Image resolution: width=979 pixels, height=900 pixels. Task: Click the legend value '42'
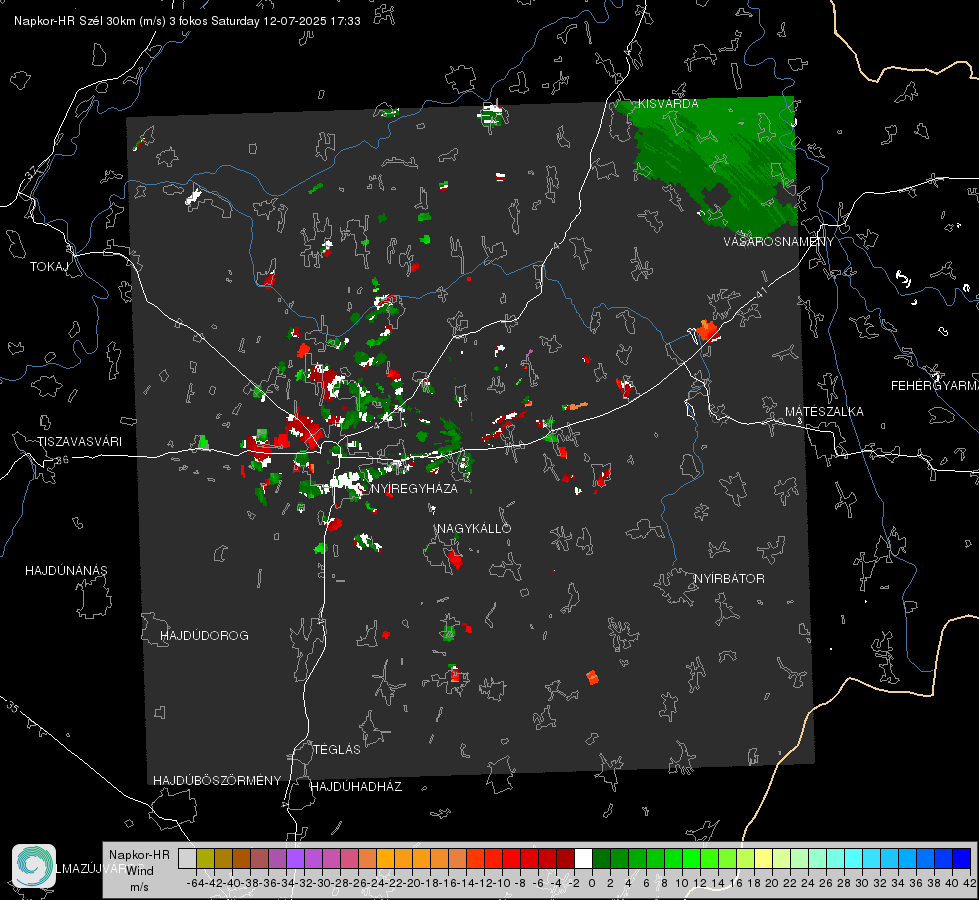coord(970,883)
